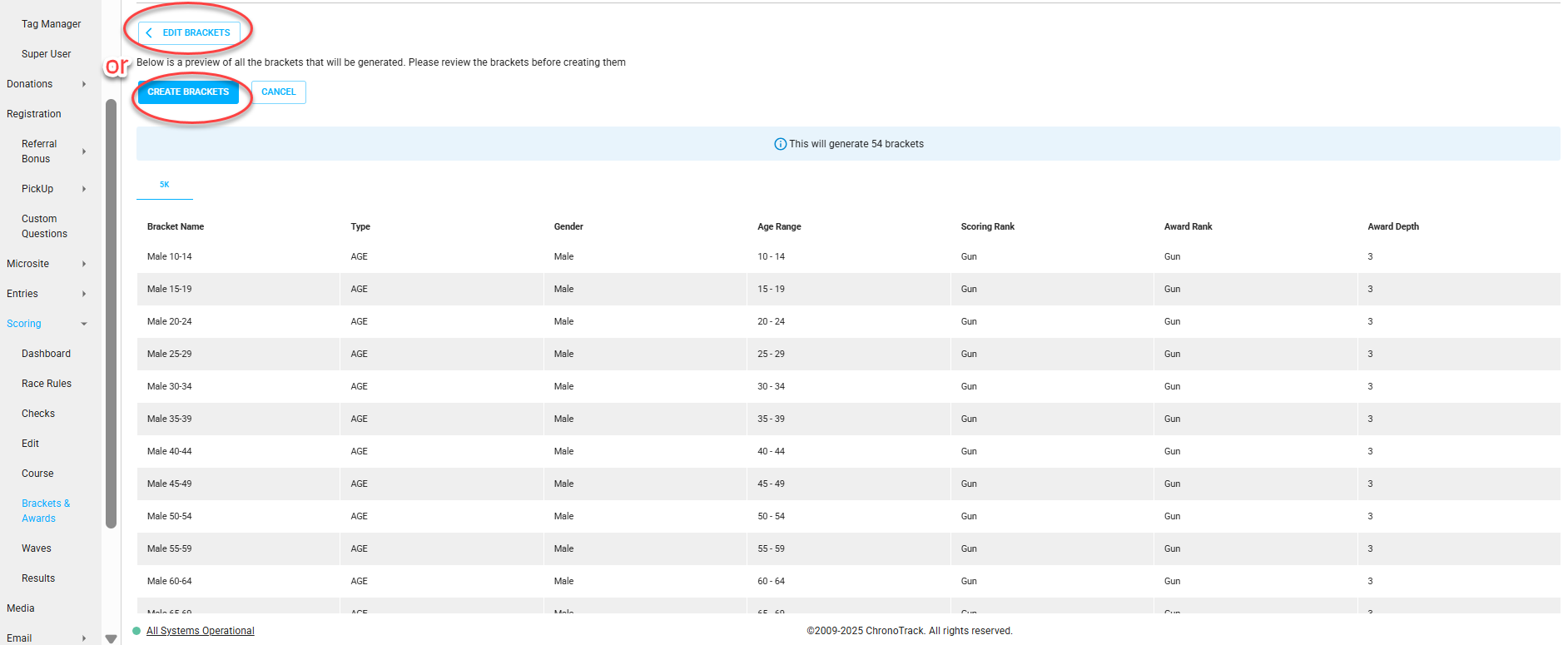
Task: Expand the Entries menu arrow
Action: [x=84, y=294]
